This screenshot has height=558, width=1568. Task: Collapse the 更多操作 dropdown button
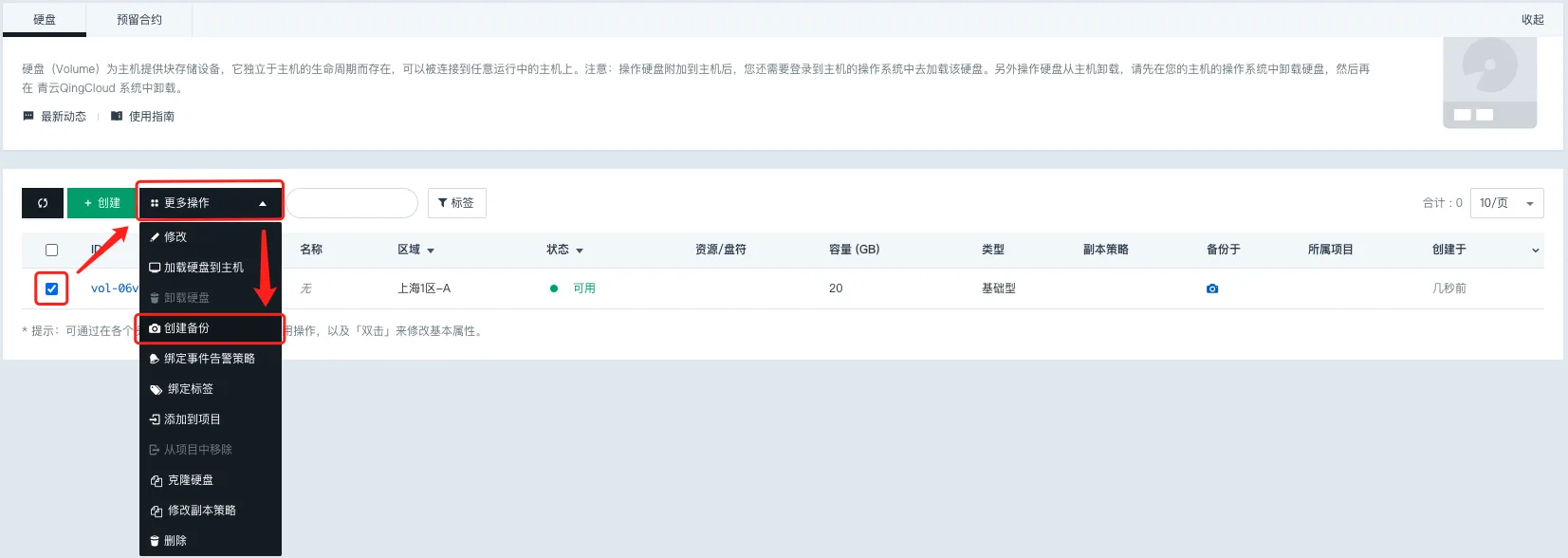(x=210, y=203)
